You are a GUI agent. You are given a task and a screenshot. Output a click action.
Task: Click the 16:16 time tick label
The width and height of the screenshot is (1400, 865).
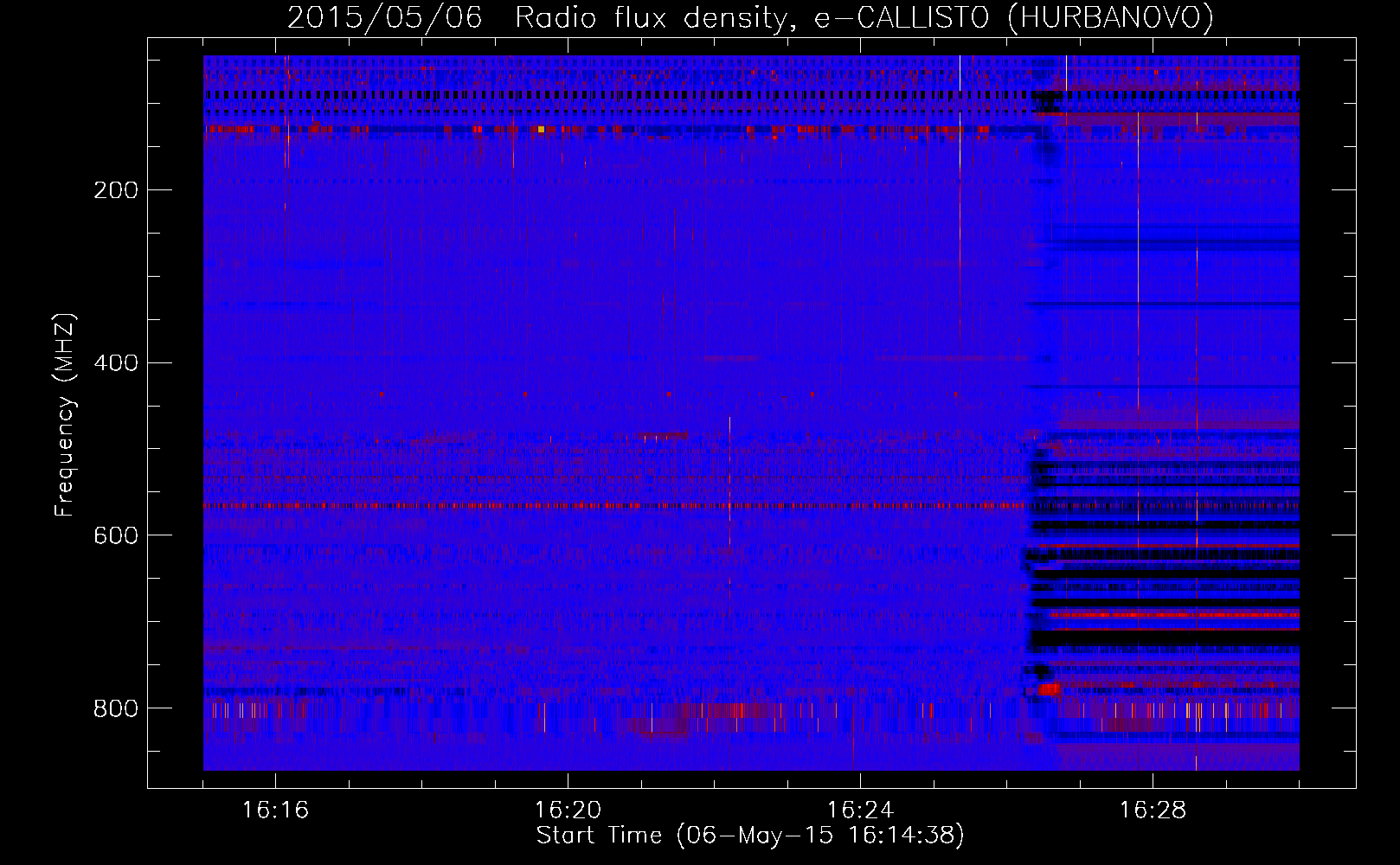(275, 811)
